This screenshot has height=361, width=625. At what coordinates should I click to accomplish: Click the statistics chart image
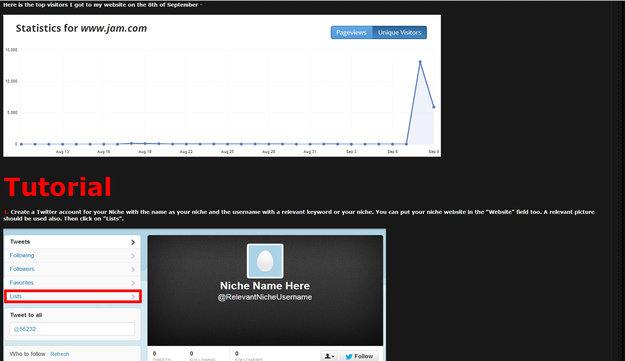coord(222,86)
